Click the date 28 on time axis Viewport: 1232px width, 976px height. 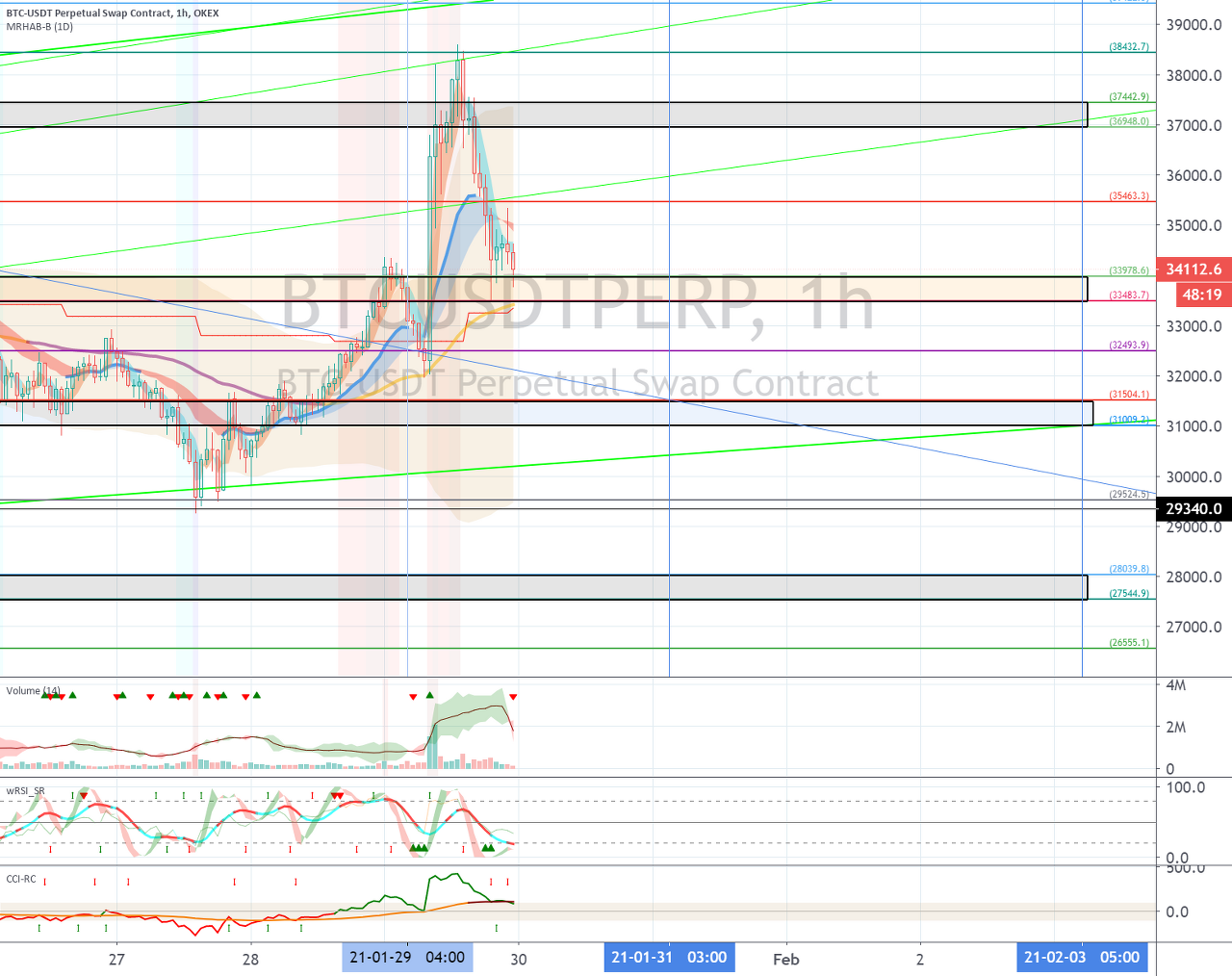(250, 960)
